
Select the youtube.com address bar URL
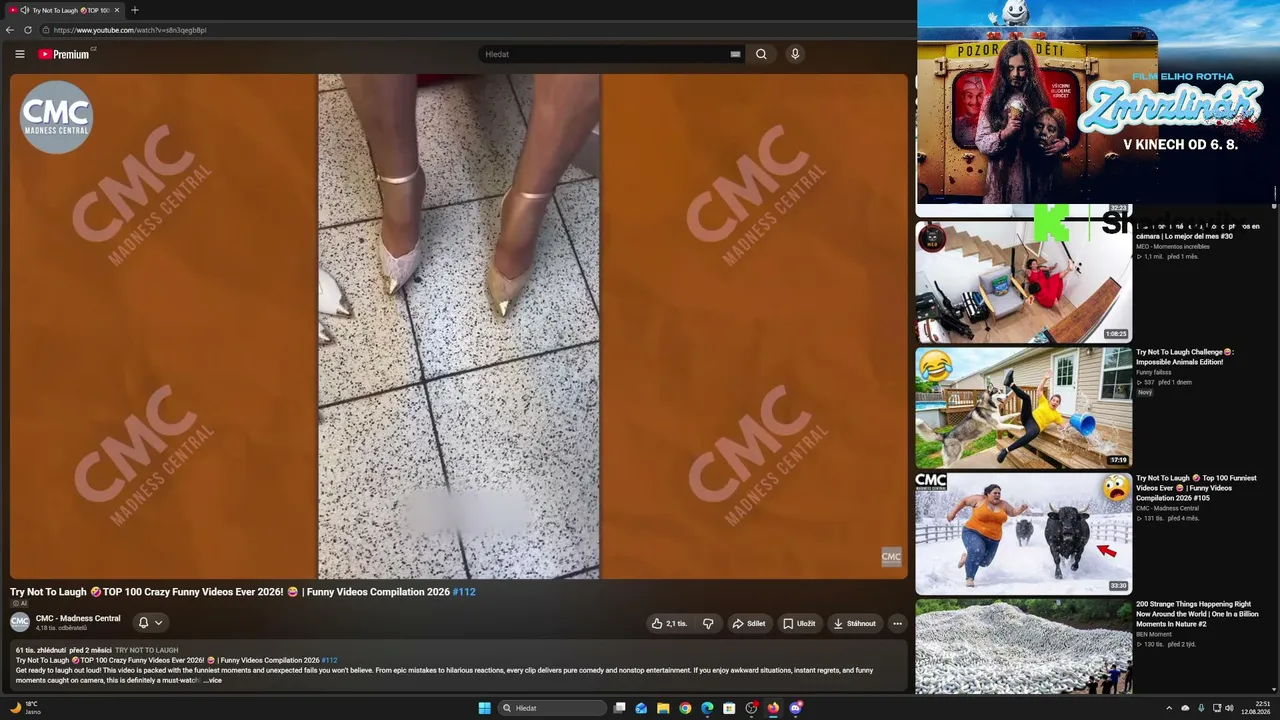130,30
